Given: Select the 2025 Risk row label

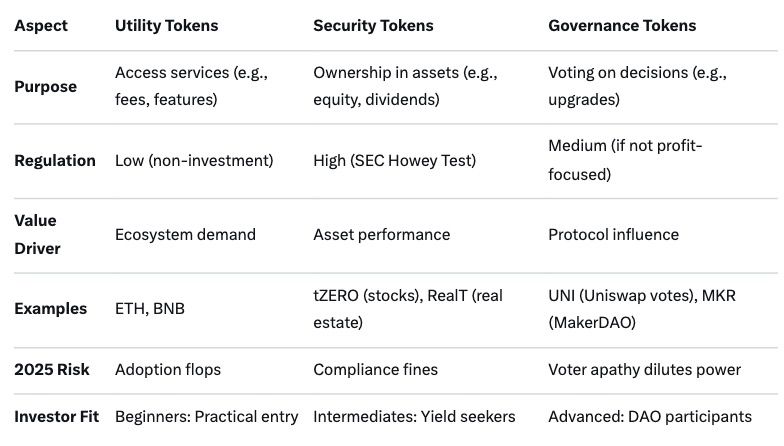Looking at the screenshot, I should tap(52, 370).
